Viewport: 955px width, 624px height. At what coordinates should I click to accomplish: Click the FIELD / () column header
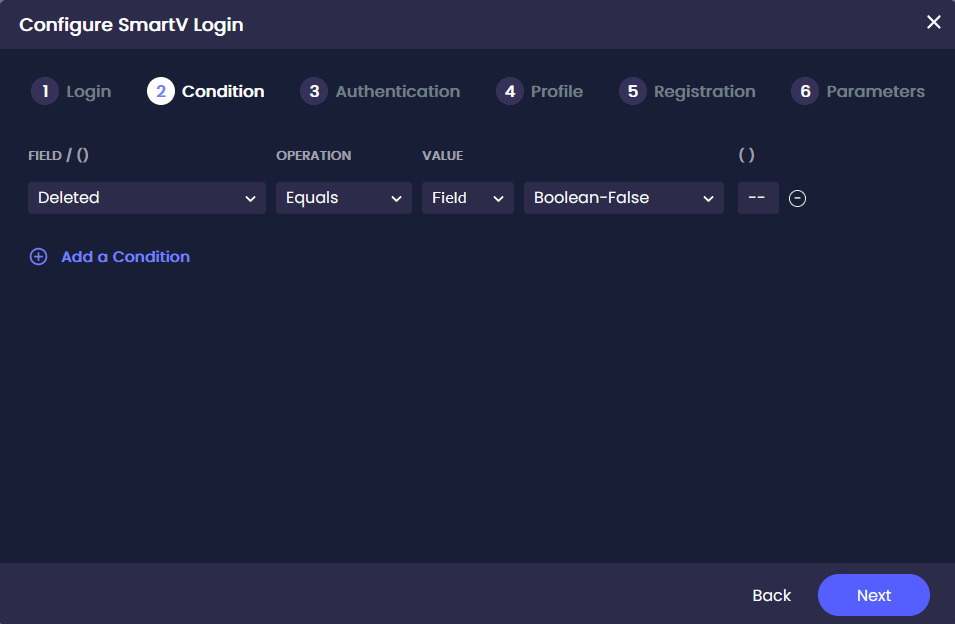pyautogui.click(x=58, y=155)
